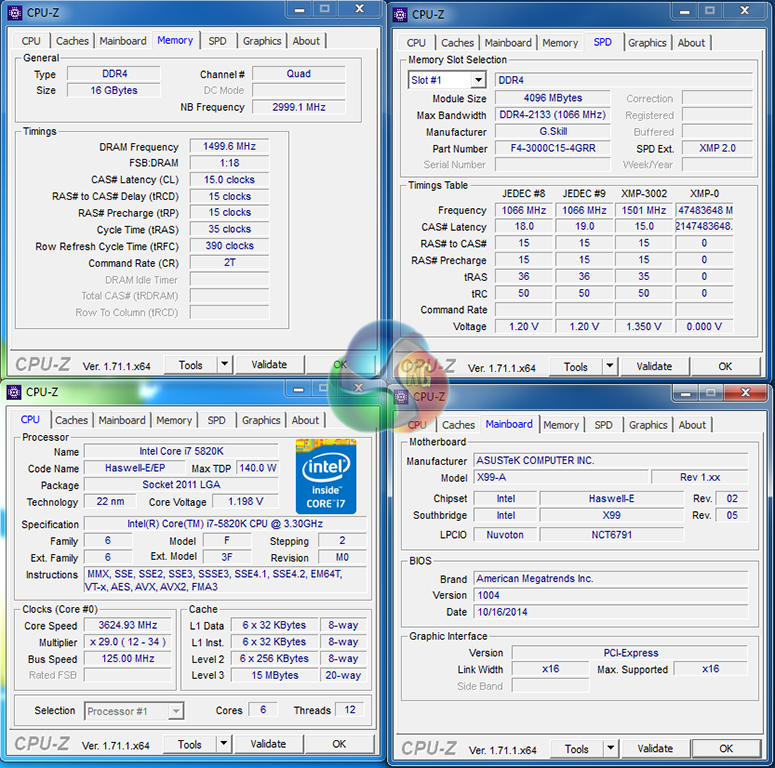Click OK button in the processor window
This screenshot has height=768, width=775.
(339, 744)
